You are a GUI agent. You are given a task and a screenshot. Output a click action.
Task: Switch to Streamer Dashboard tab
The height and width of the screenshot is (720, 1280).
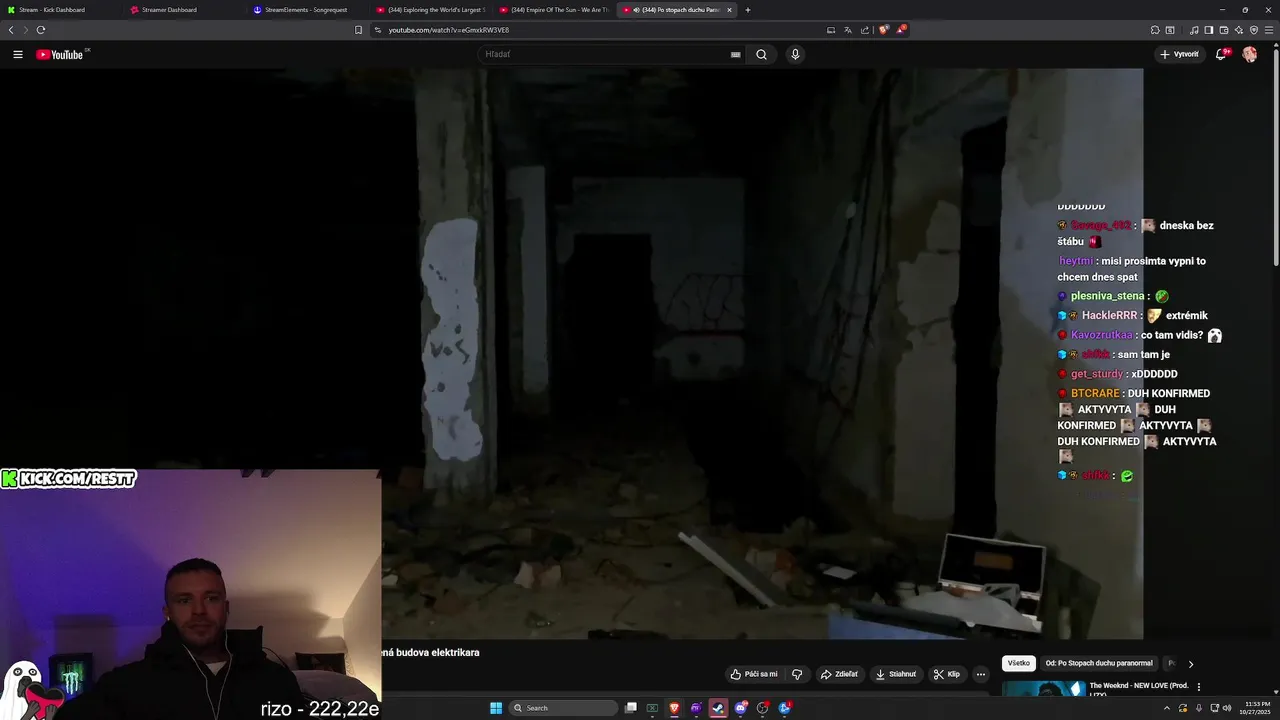click(185, 10)
